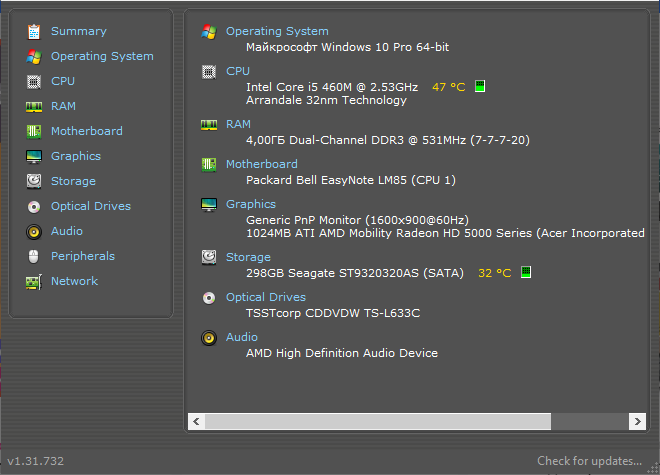Open the Graphics heading link in summary
Image resolution: width=660 pixels, height=475 pixels.
pyautogui.click(x=251, y=204)
